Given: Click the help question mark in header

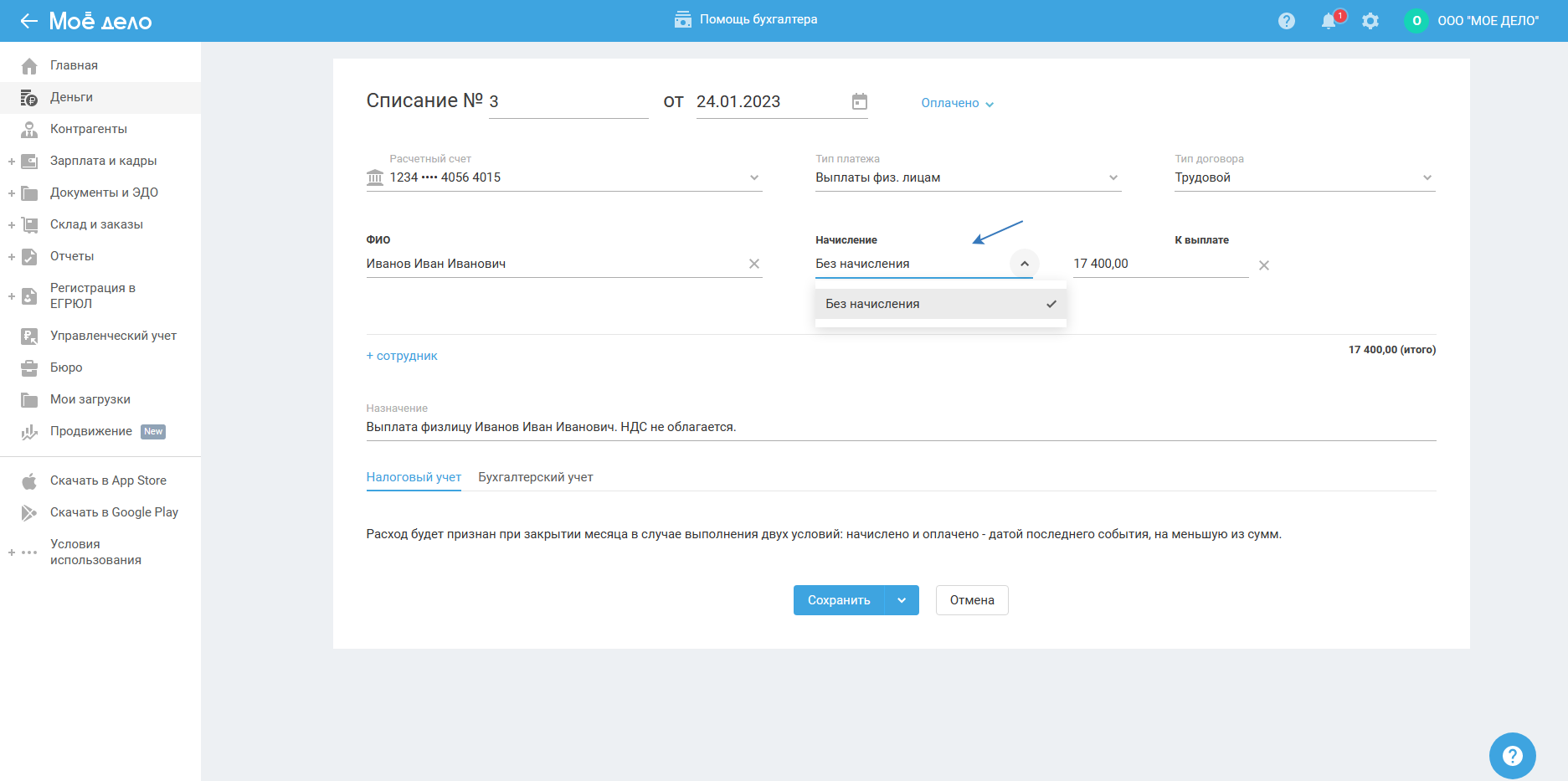Looking at the screenshot, I should point(1287,21).
